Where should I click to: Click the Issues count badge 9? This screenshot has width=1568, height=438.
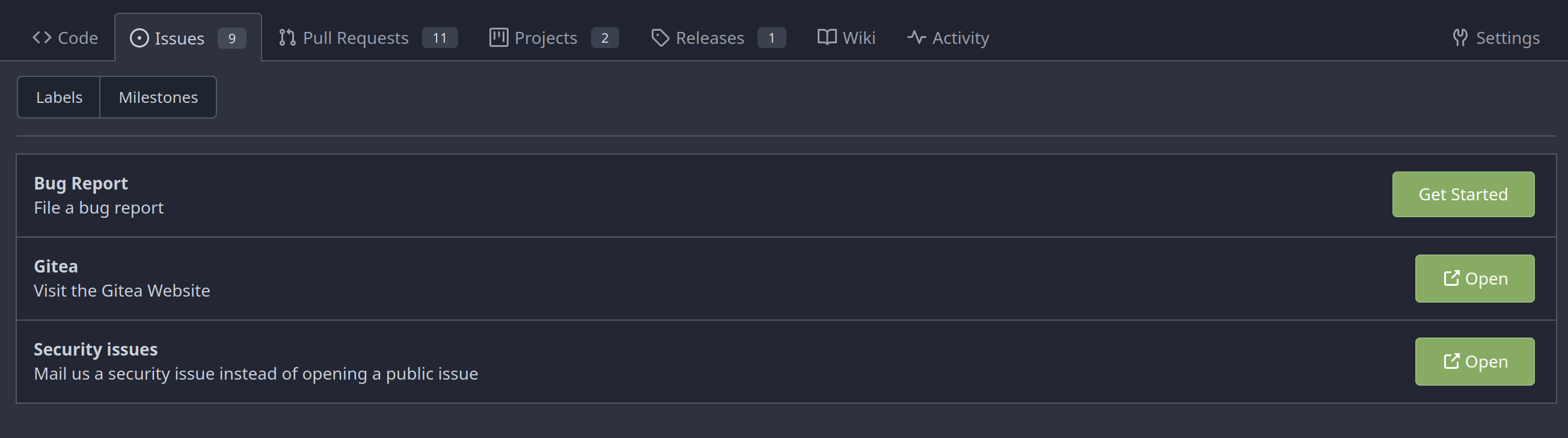(x=232, y=39)
